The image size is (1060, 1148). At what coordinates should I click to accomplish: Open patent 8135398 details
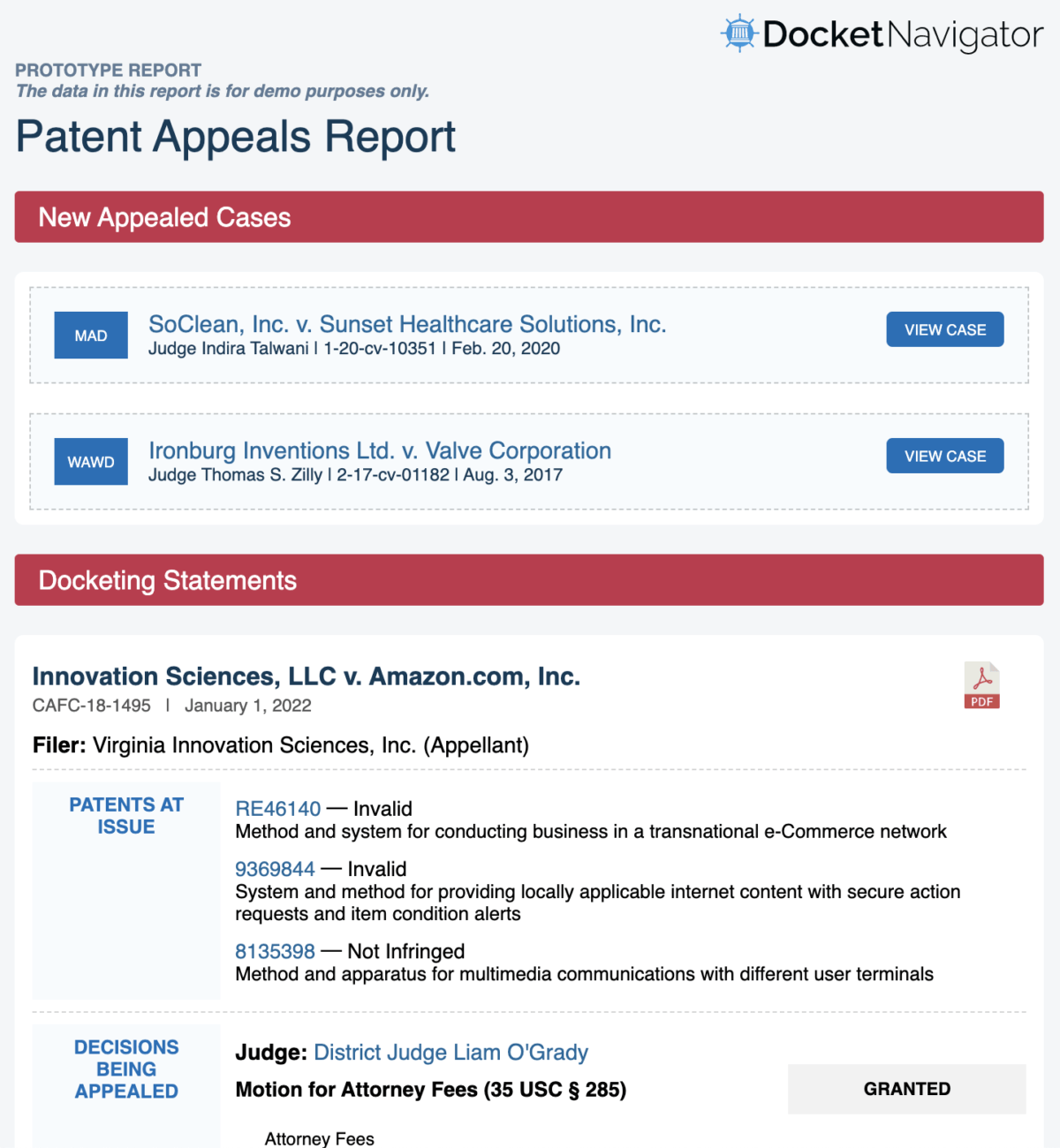point(275,952)
